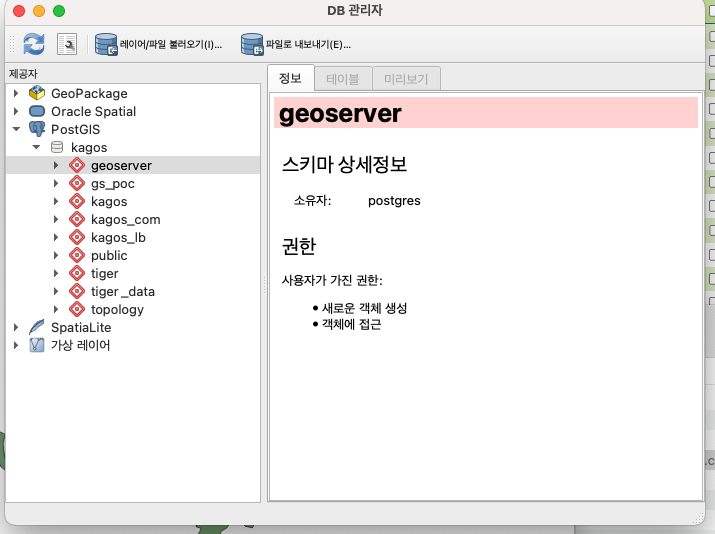Select the Oracle Spatial provider label

93,111
